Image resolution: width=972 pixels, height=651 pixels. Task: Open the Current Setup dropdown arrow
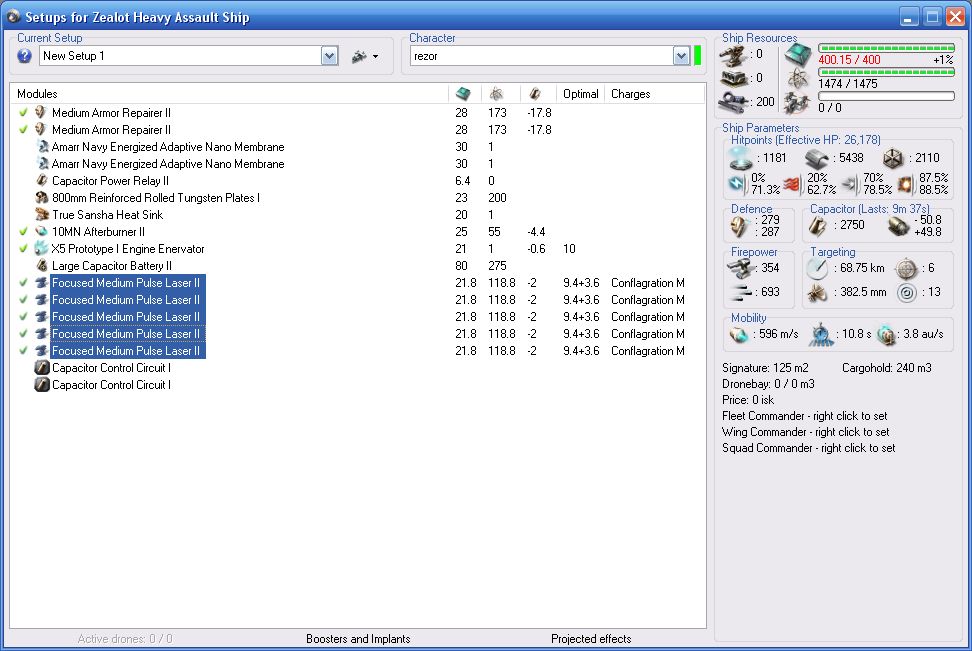[329, 56]
